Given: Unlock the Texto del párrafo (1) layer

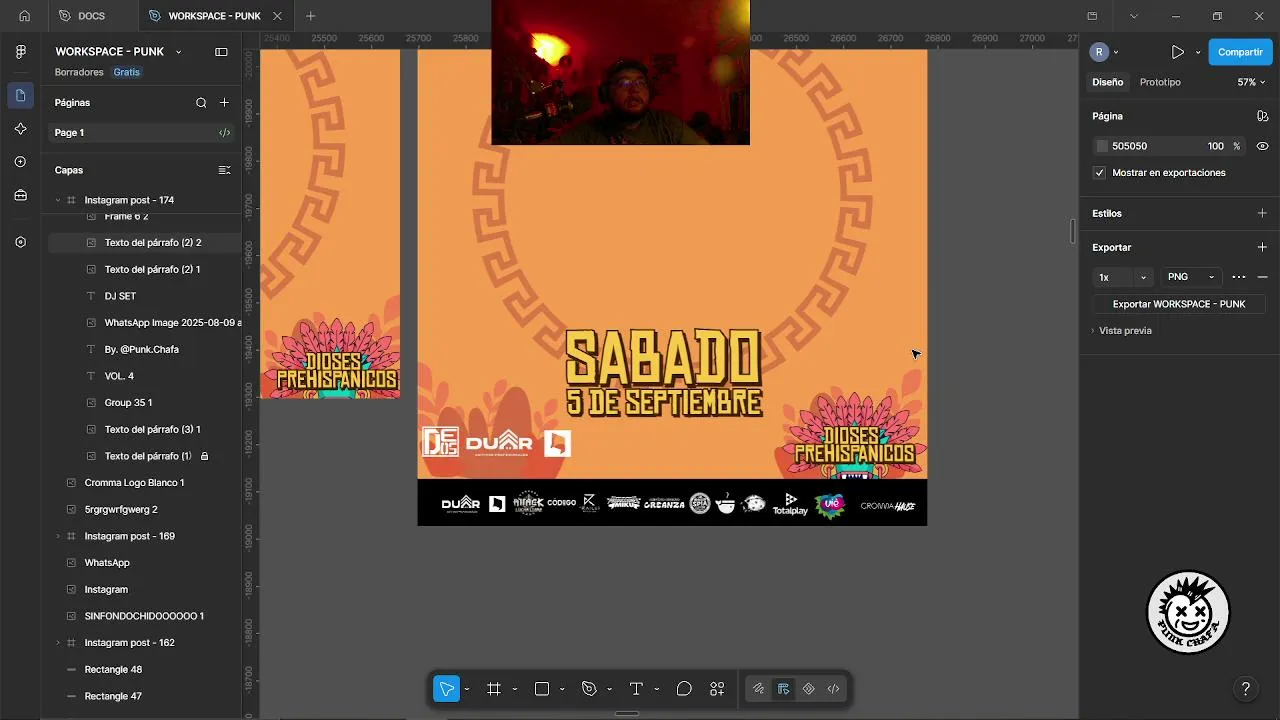Looking at the screenshot, I should (204, 456).
